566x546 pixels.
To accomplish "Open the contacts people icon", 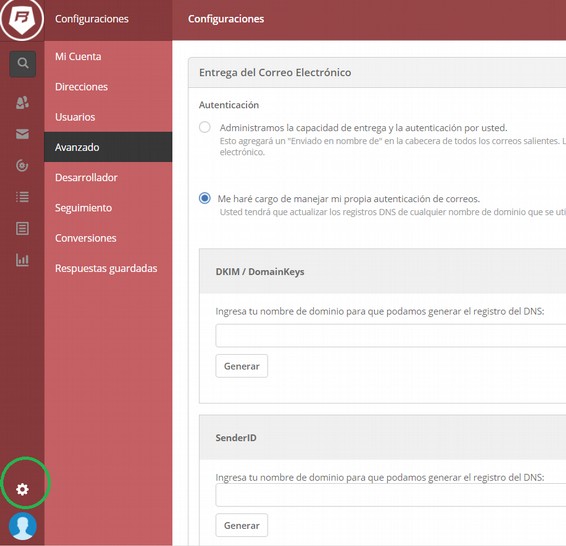I will pyautogui.click(x=22, y=103).
